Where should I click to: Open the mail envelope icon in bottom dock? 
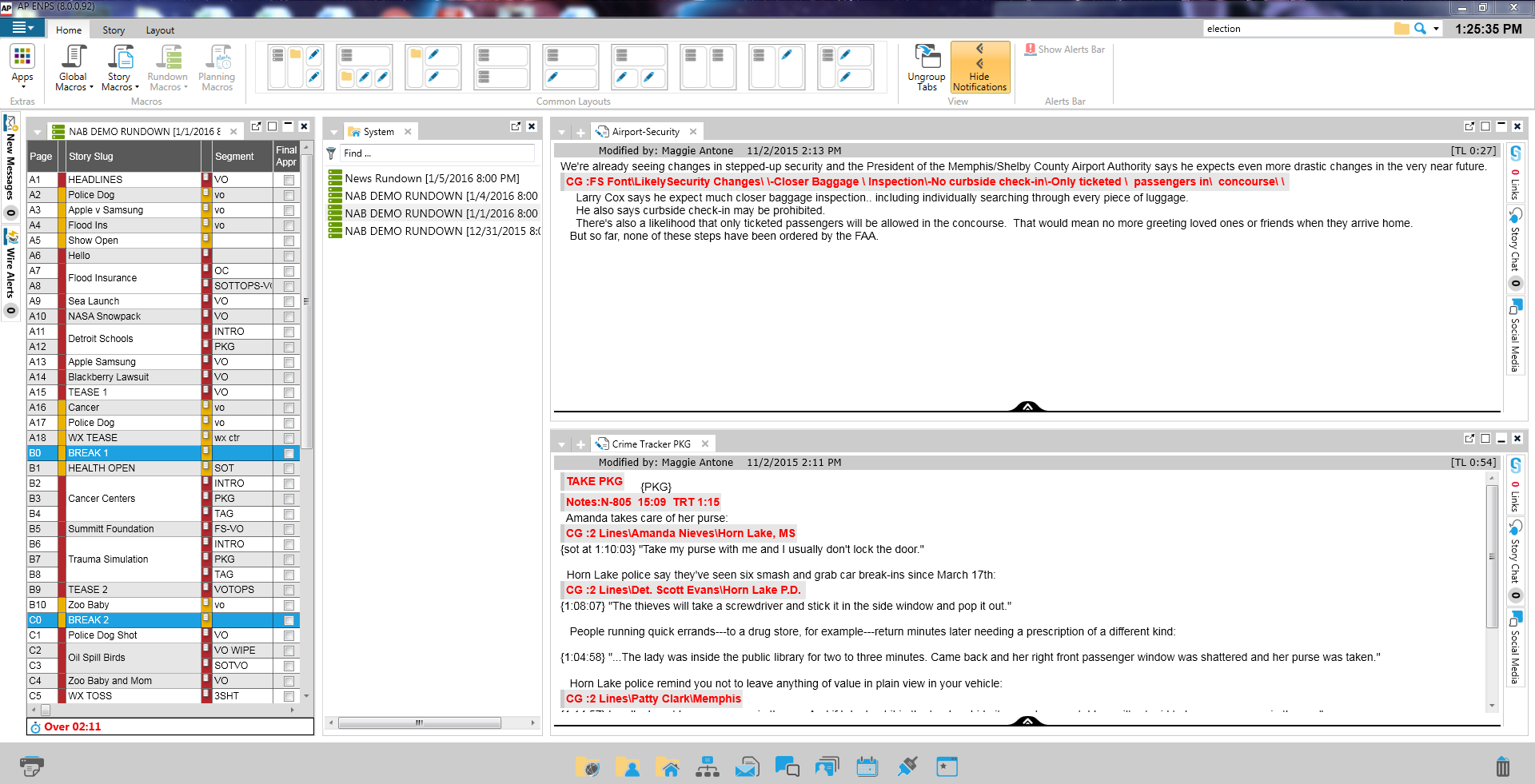tap(748, 767)
